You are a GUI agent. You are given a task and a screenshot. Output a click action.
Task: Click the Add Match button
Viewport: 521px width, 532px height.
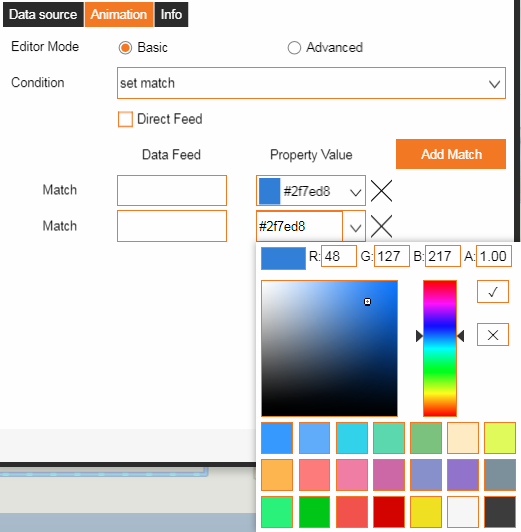click(x=451, y=154)
